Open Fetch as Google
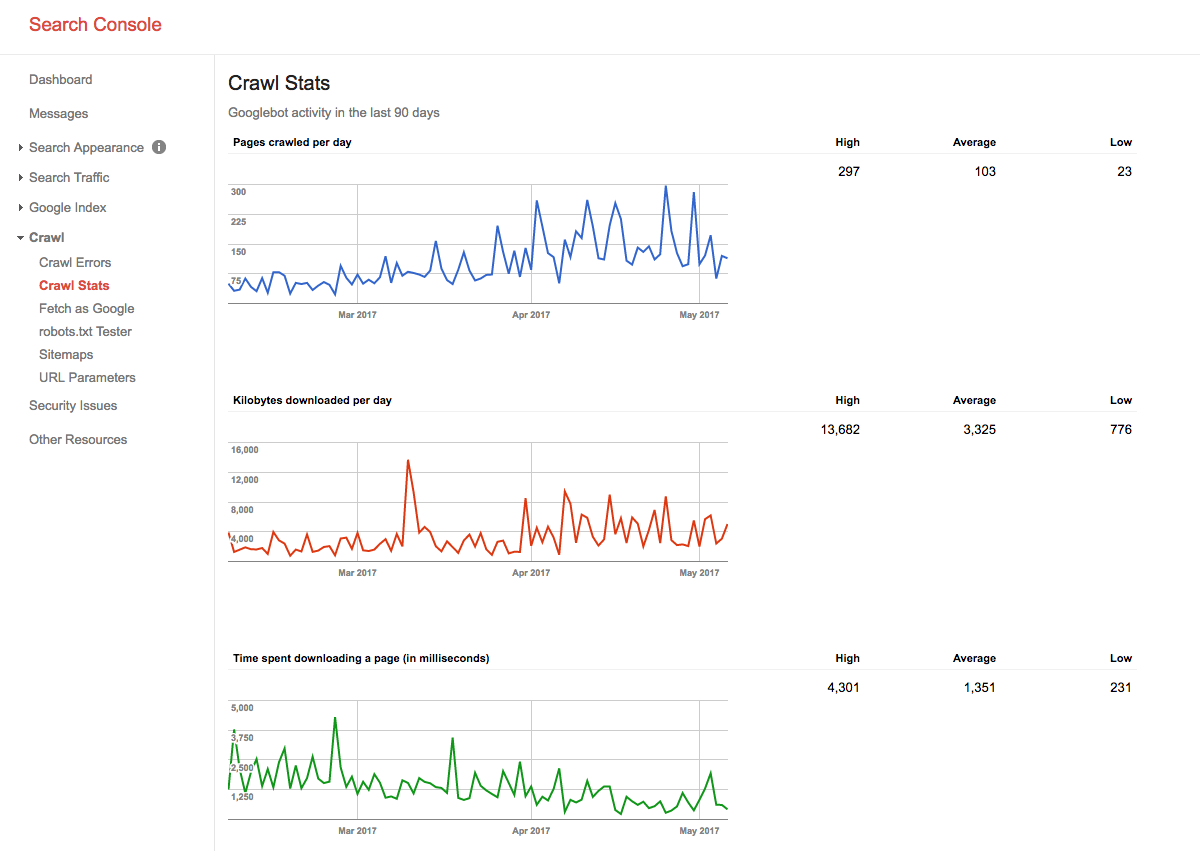Image resolution: width=1200 pixels, height=851 pixels. pos(86,309)
